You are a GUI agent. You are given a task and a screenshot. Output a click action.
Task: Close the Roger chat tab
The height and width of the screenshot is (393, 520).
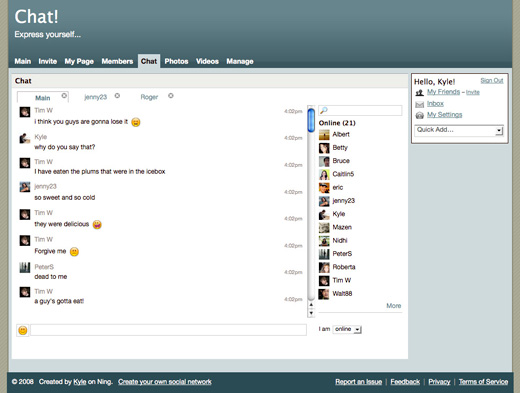171,96
